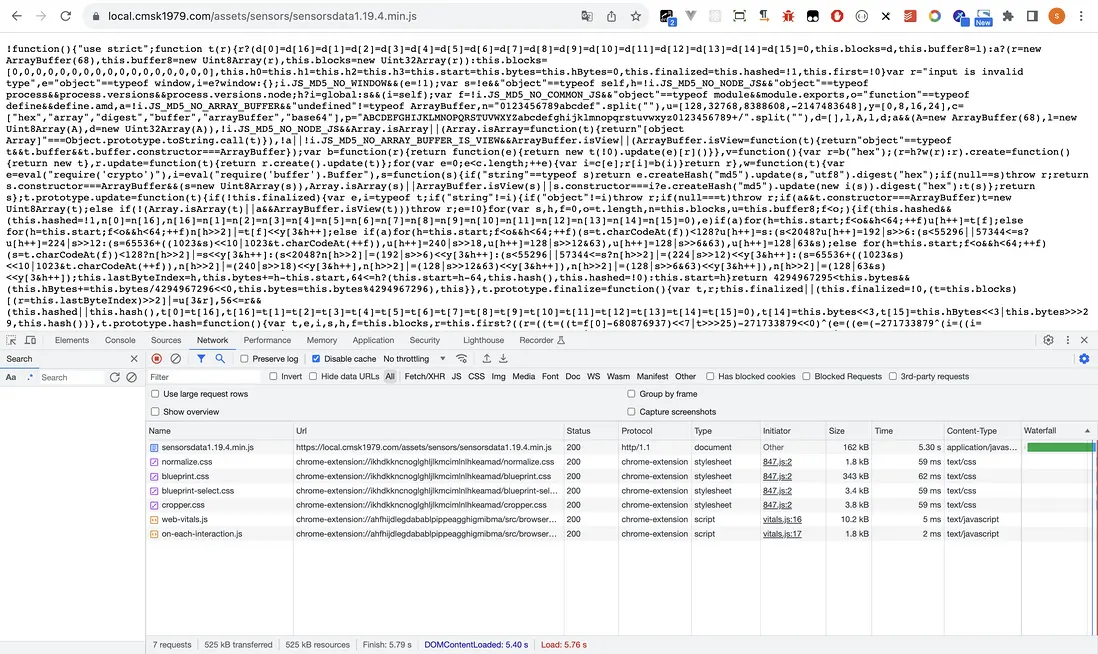Viewport: 1098px width, 654px height.
Task: Open network search with the magnifier
Action: 220,359
